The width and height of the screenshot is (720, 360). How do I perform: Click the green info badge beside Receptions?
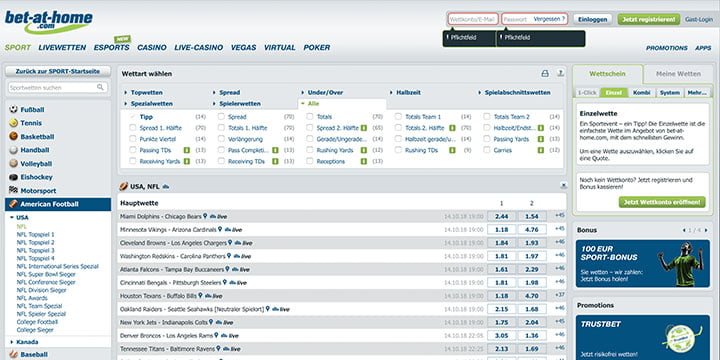click(364, 162)
